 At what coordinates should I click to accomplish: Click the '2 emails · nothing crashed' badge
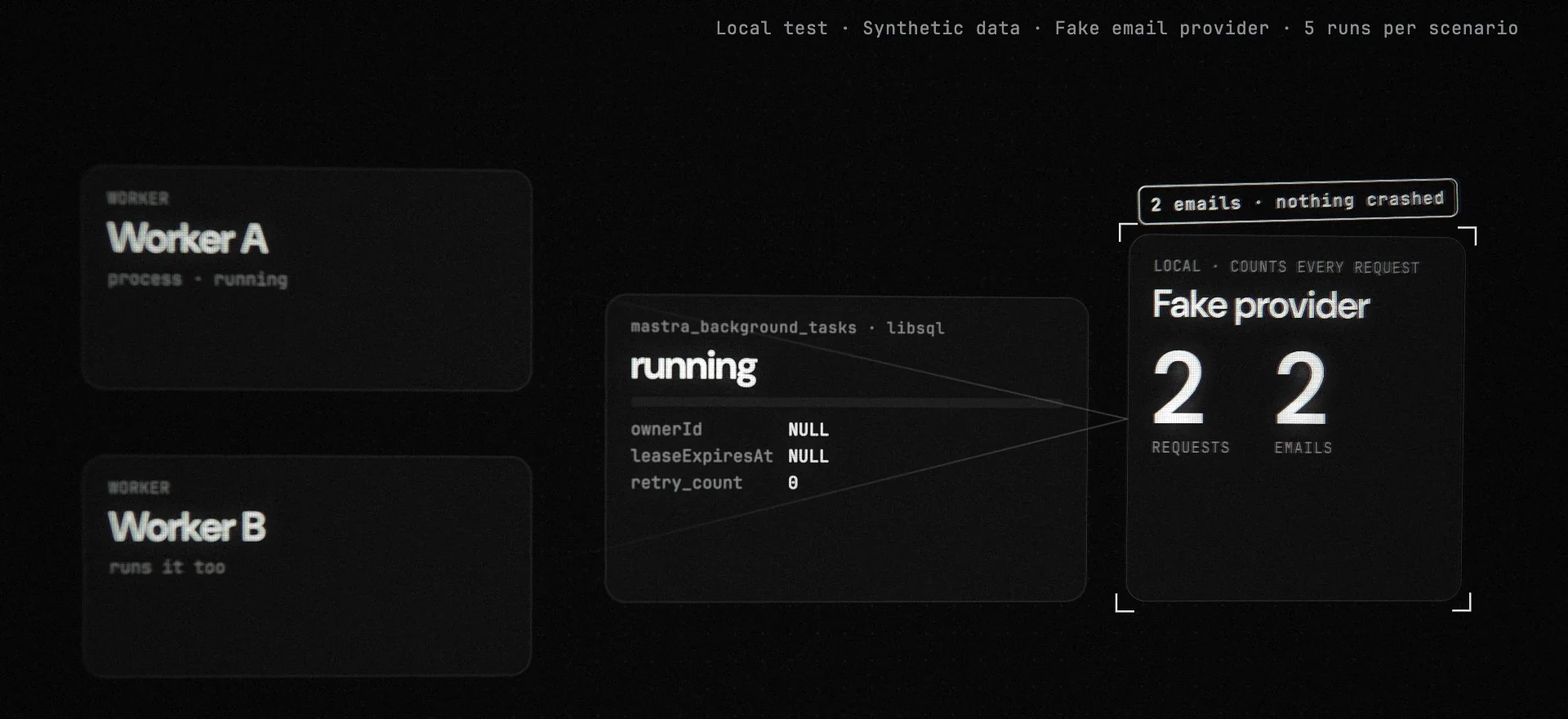pyautogui.click(x=1297, y=201)
